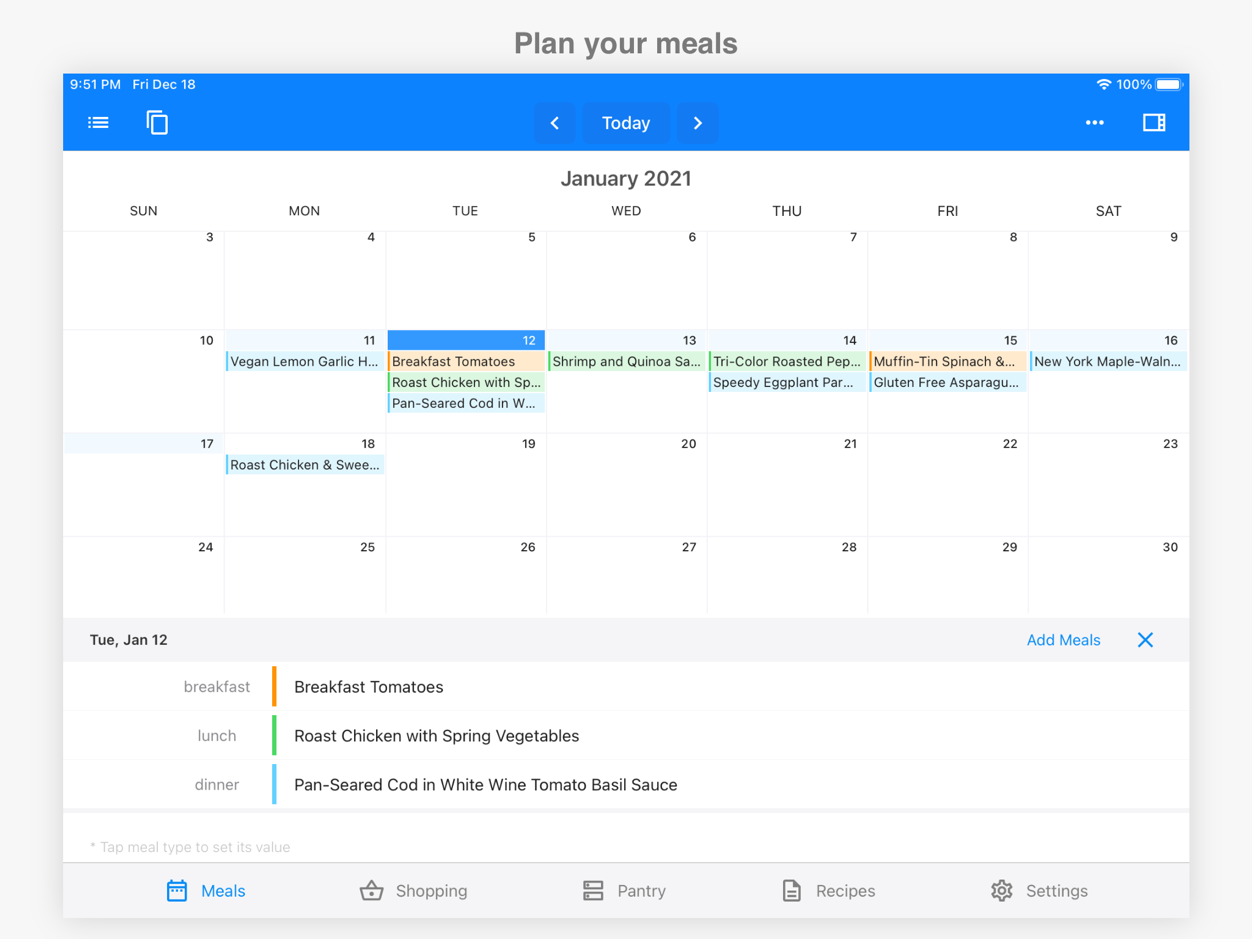
Task: Click the Wi-Fi status icon
Action: [x=1104, y=85]
